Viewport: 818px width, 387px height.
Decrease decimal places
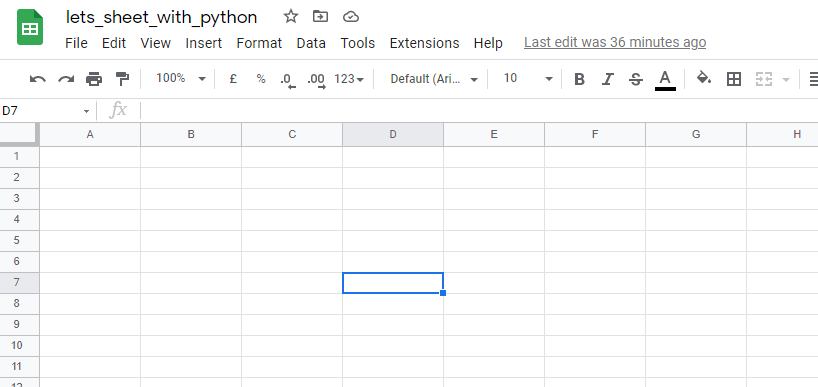(x=288, y=80)
